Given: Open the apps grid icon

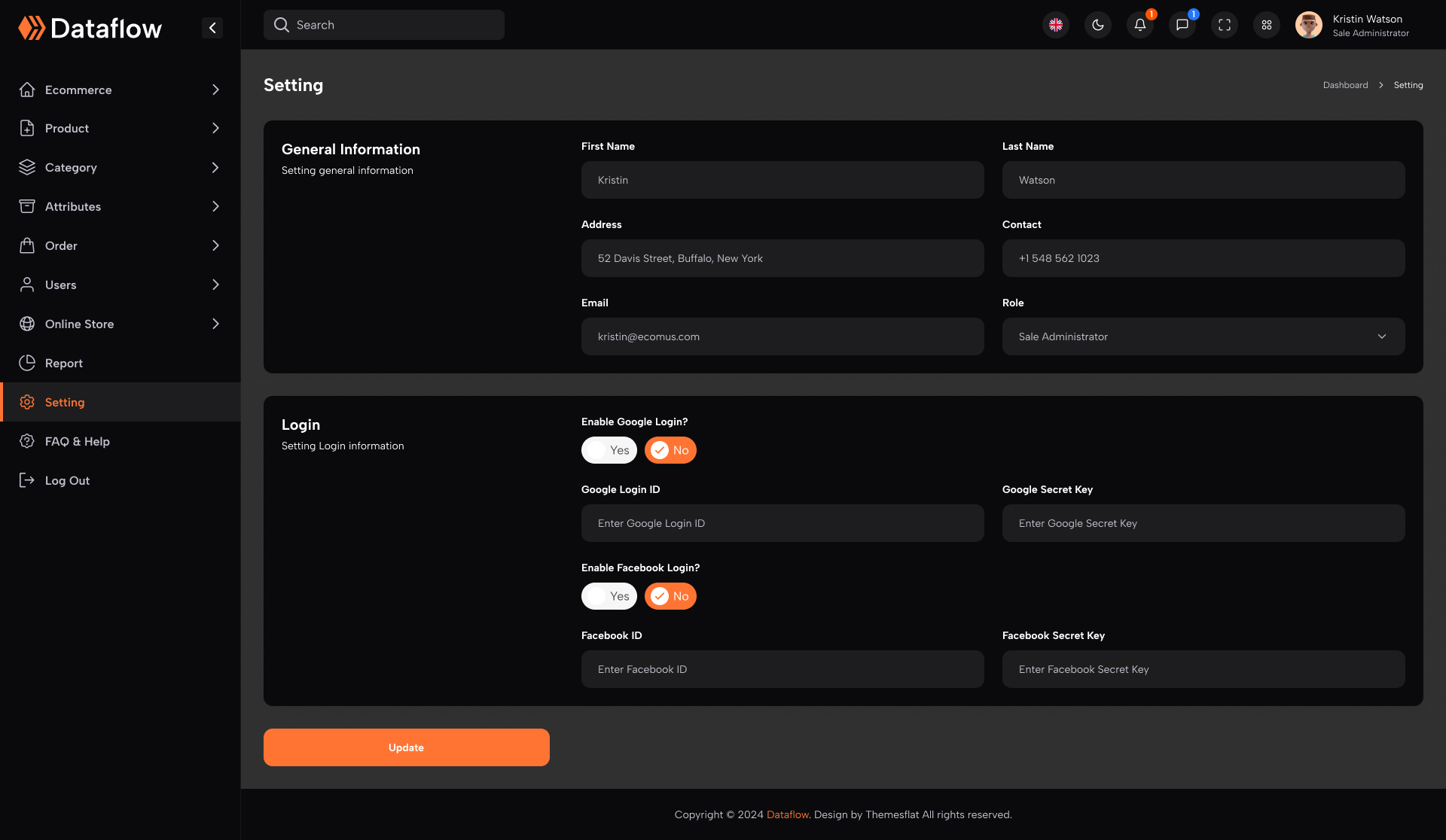Looking at the screenshot, I should [x=1266, y=25].
